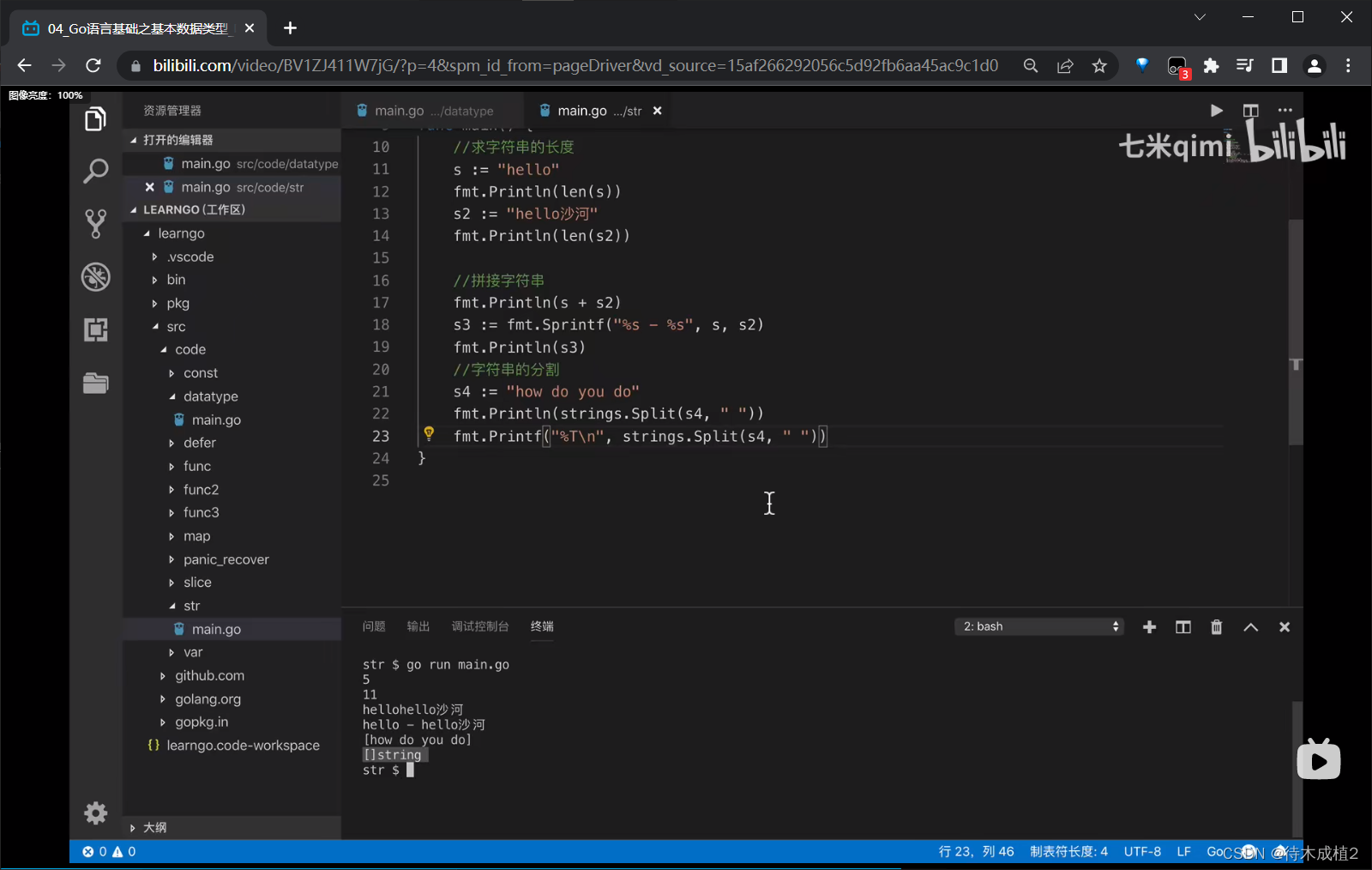The image size is (1372, 870).
Task: Change encoding via UTF-8 status item
Action: [1142, 851]
